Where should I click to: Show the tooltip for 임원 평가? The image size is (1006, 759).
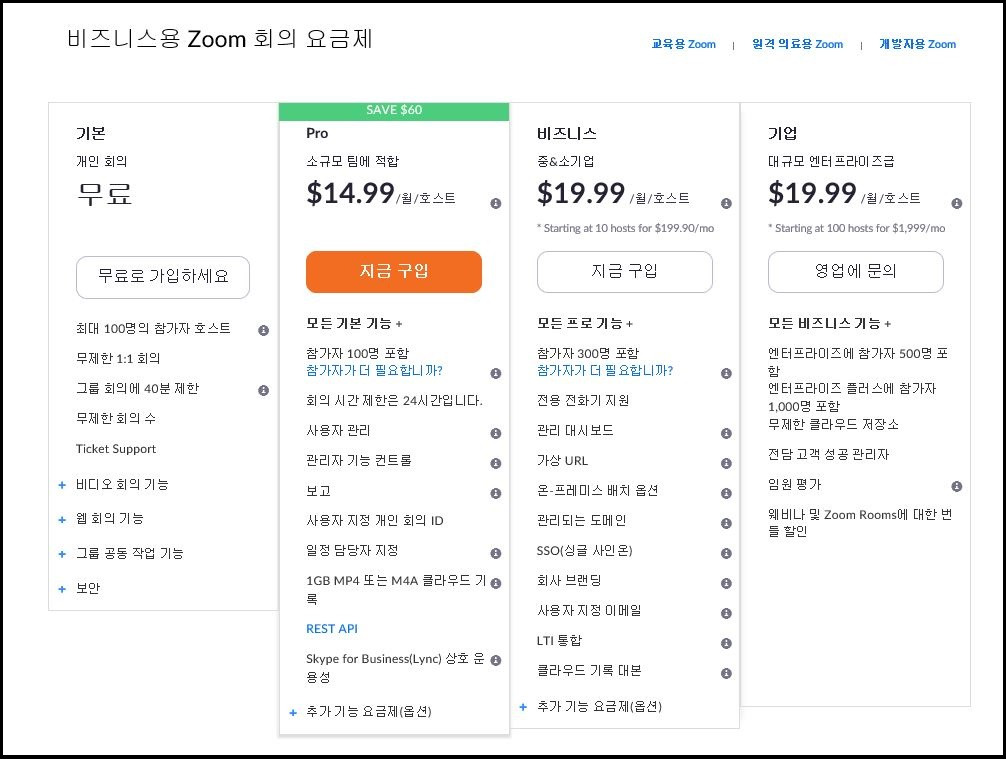[958, 484]
